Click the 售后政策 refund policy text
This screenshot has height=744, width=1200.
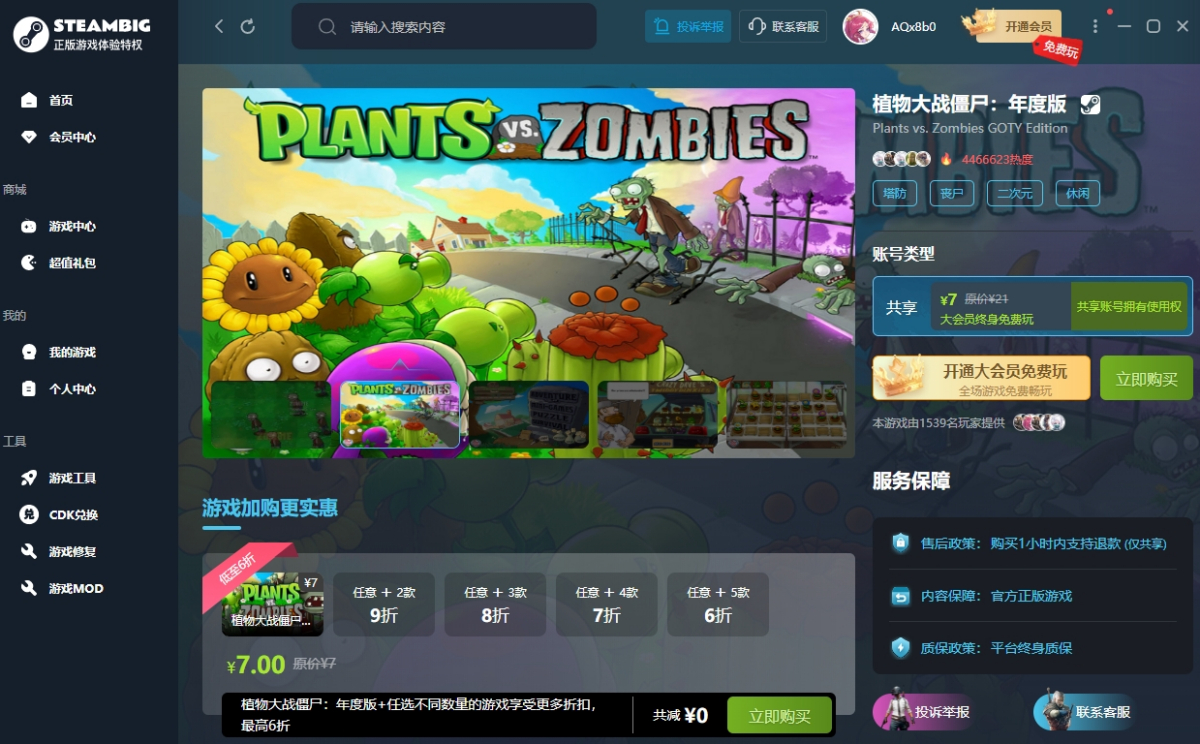pos(1043,543)
